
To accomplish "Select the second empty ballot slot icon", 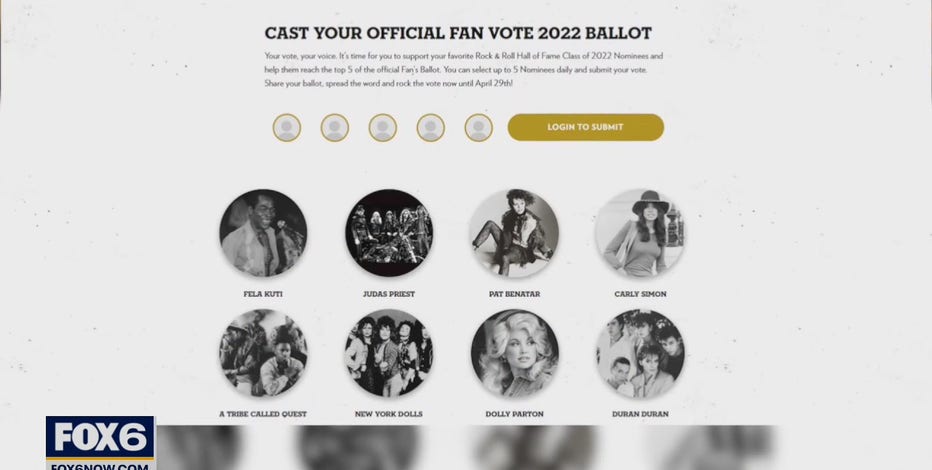I will tap(335, 128).
